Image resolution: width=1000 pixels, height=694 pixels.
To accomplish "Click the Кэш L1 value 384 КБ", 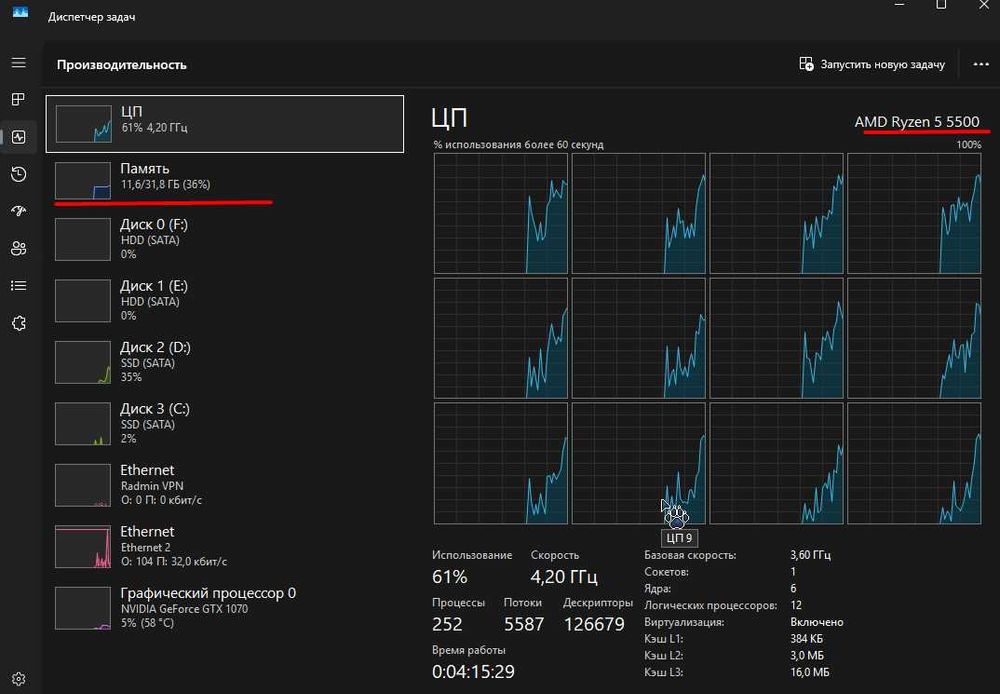I will point(806,639).
